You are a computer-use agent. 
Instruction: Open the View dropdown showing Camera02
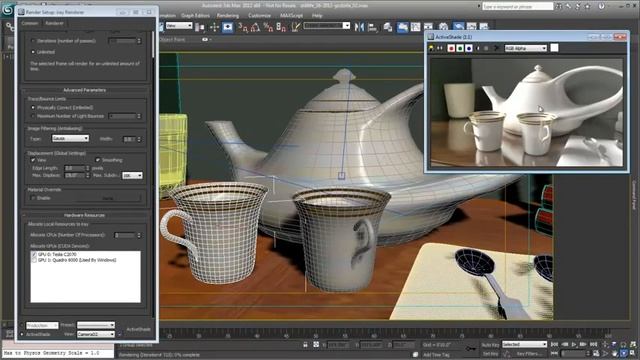click(x=96, y=334)
